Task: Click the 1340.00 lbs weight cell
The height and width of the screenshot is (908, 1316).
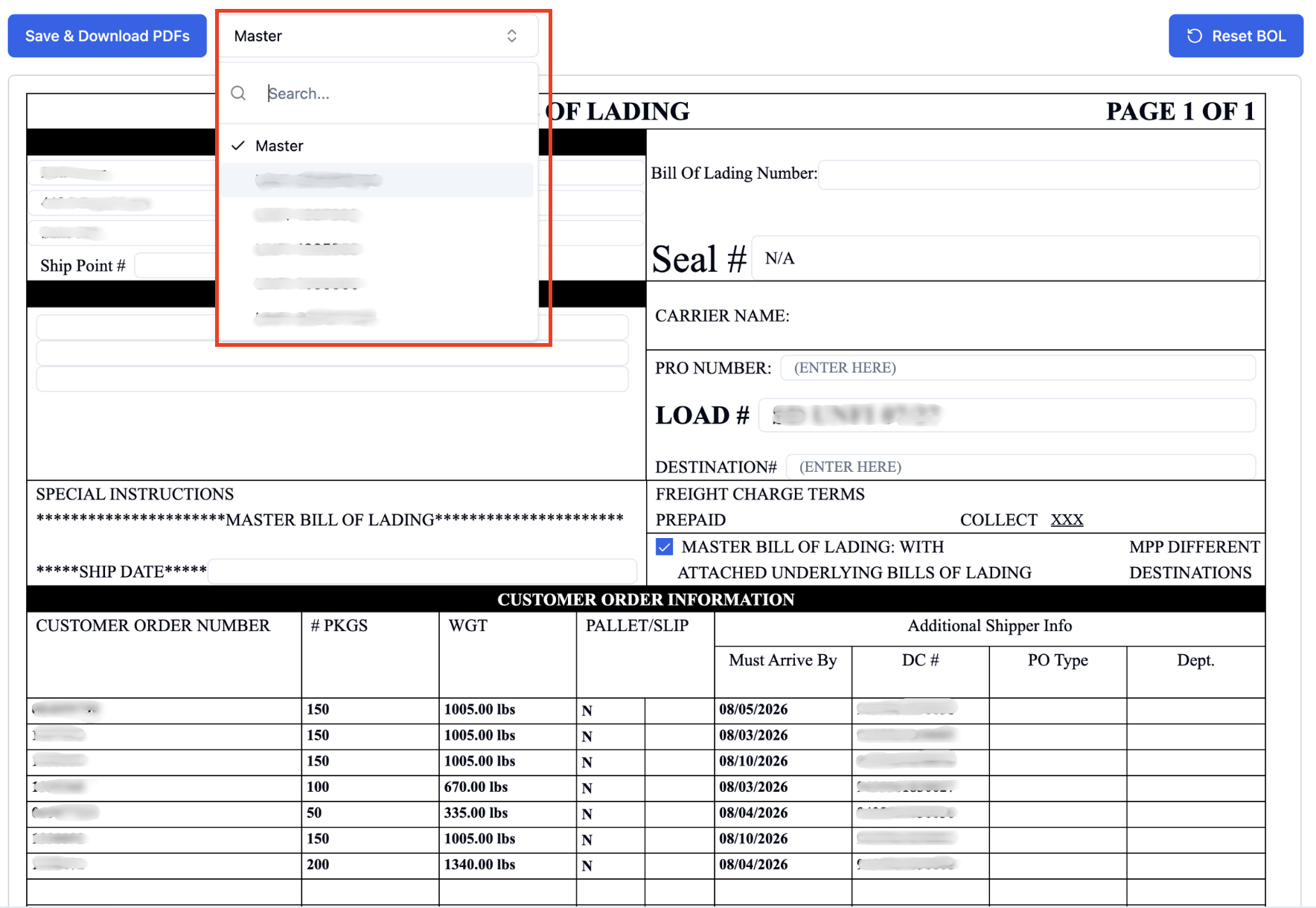Action: point(507,864)
